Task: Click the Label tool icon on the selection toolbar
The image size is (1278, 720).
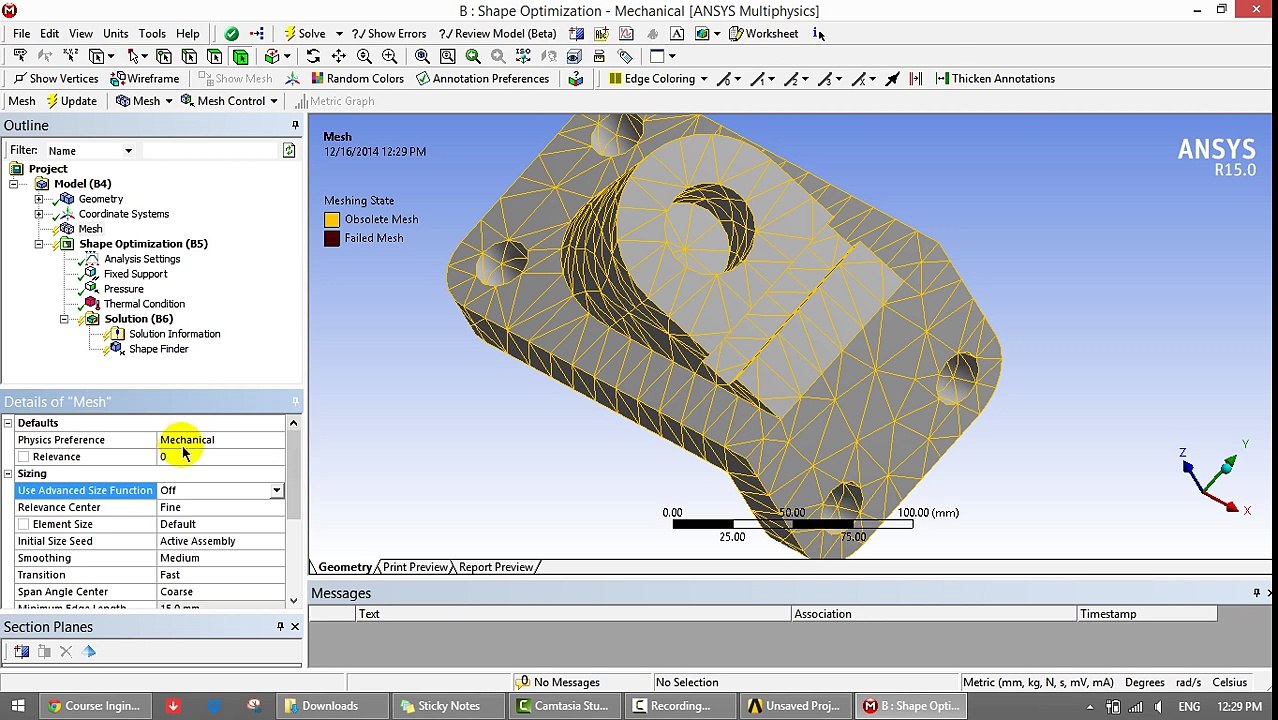Action: [x=19, y=56]
